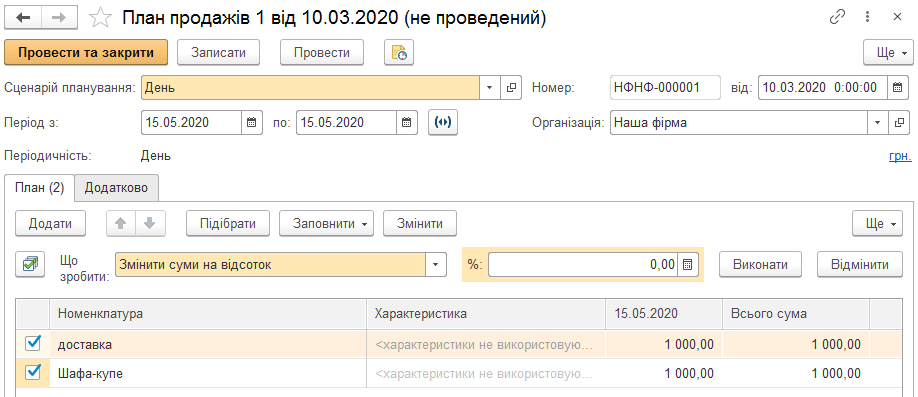918x397 pixels.
Task: Open item picker with Підібрати
Action: pos(228,223)
